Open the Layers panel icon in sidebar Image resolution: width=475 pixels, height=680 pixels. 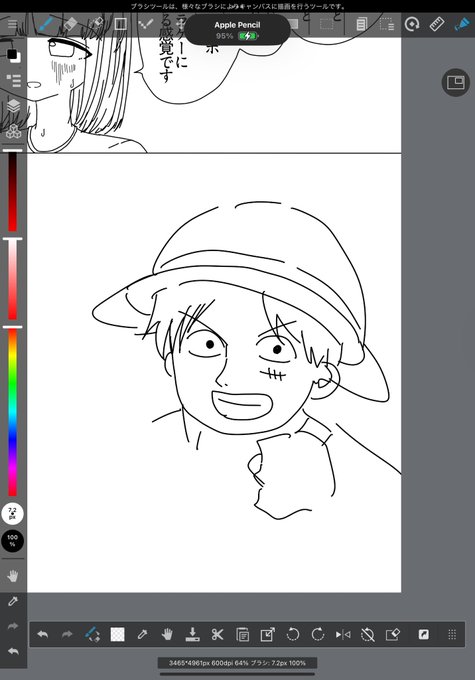point(13,105)
